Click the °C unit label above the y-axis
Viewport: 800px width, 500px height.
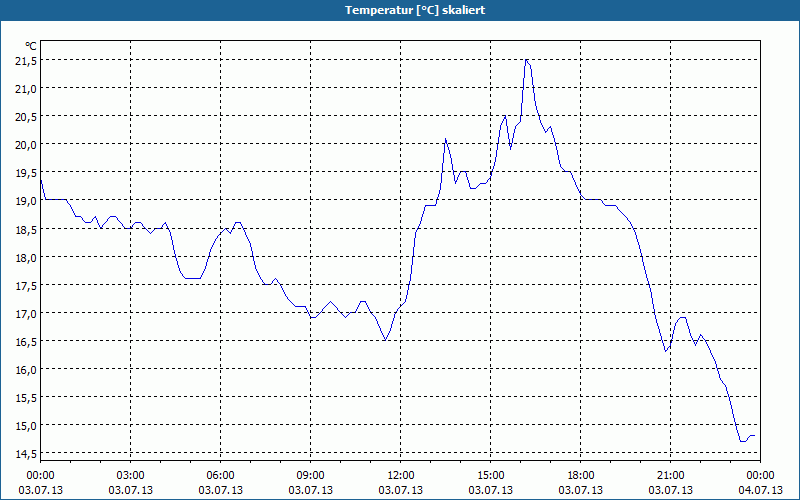pos(31,46)
